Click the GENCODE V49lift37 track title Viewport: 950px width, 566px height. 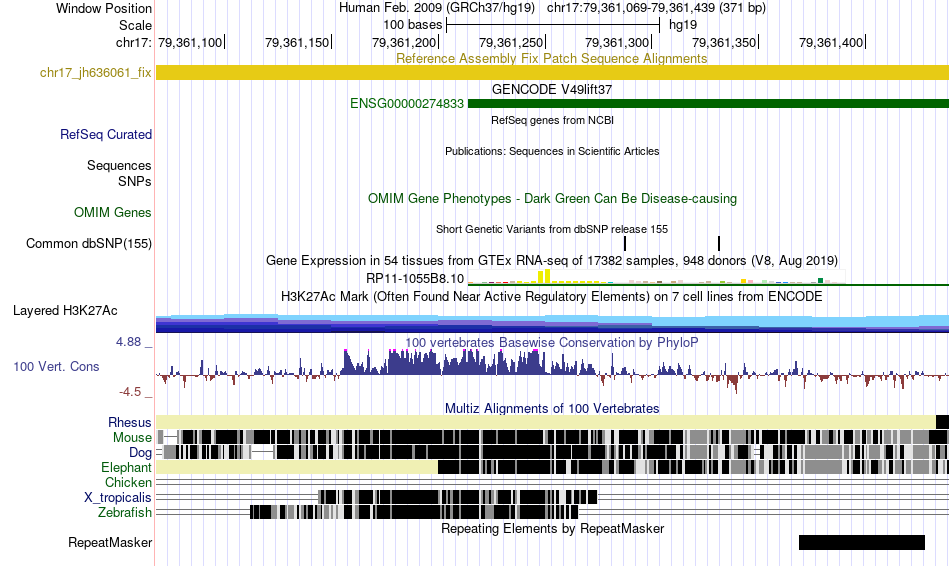click(552, 90)
